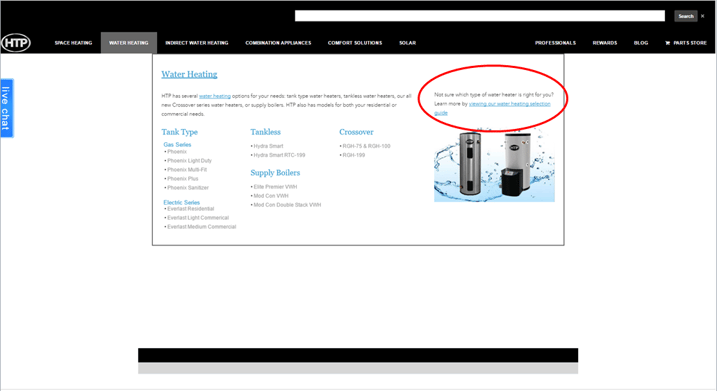Go to the Professionals page

tap(555, 43)
